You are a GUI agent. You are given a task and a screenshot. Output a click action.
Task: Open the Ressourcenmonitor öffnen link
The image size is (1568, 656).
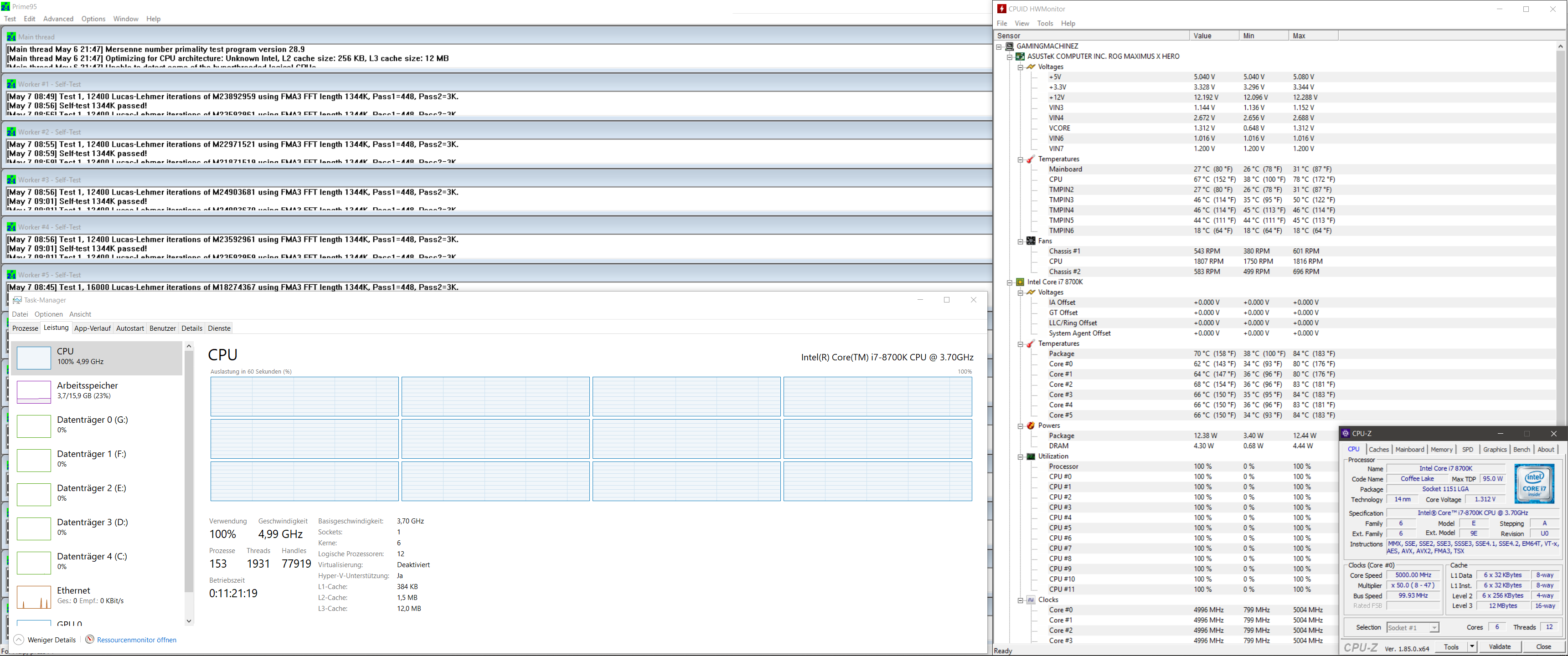136,640
